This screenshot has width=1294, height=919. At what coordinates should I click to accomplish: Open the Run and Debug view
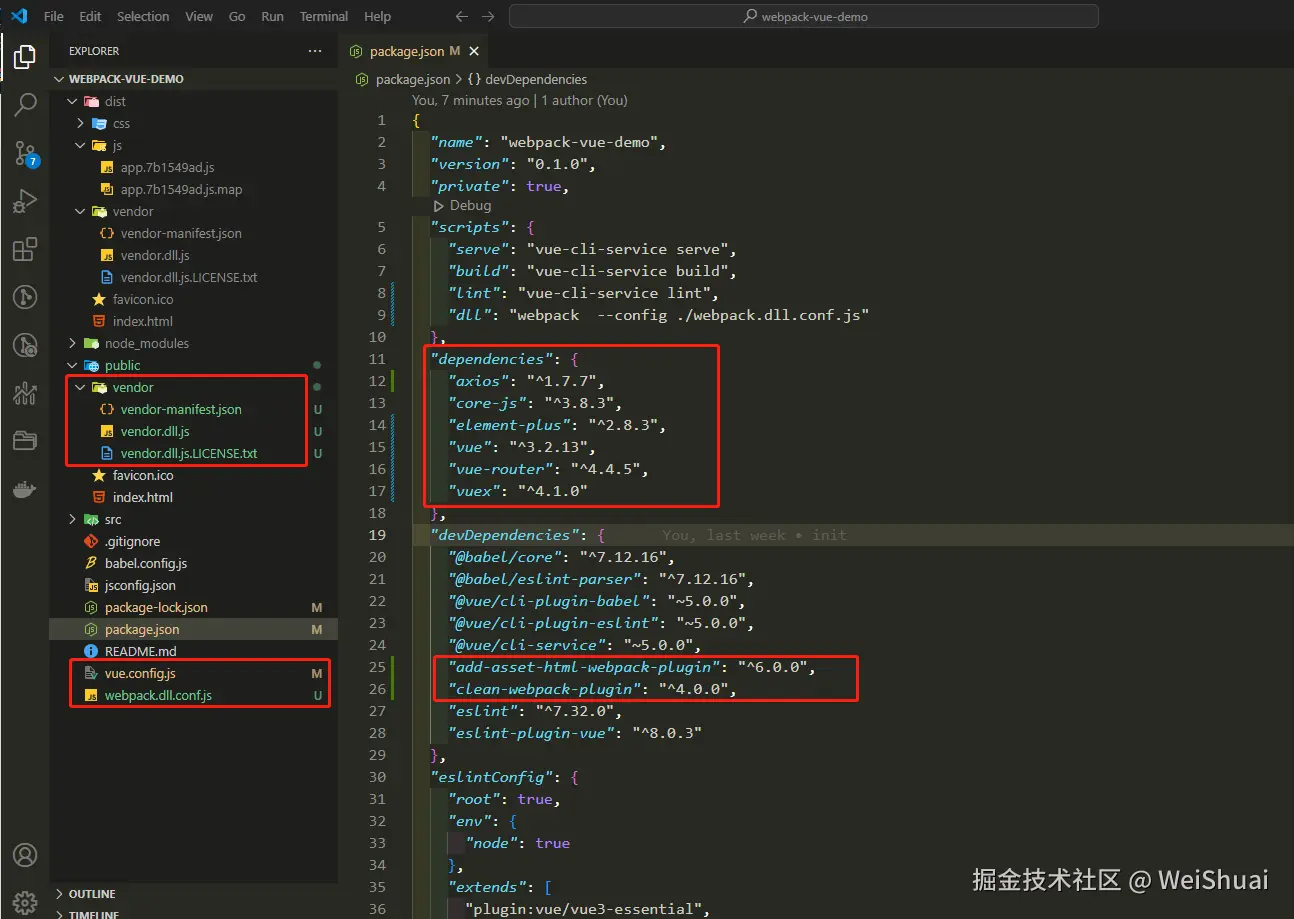24,201
